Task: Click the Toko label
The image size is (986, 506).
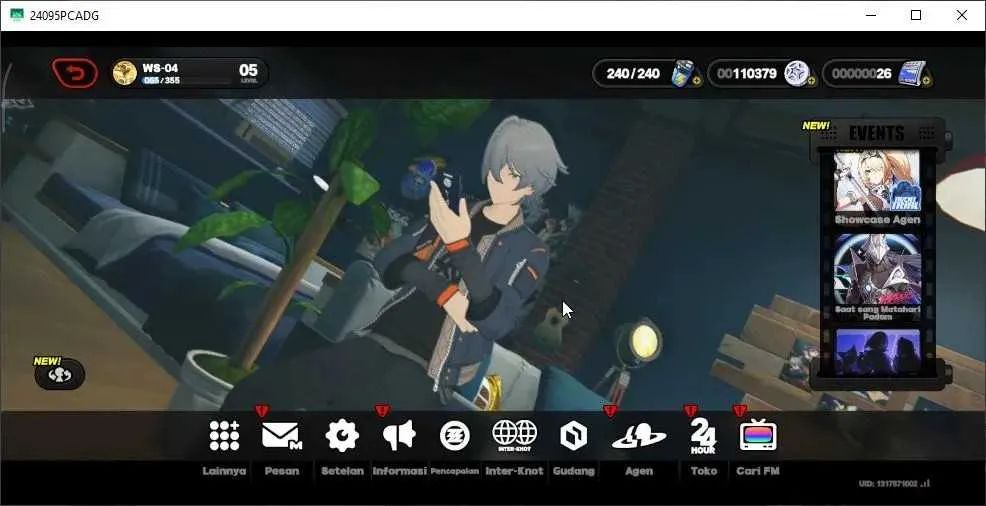Action: tap(703, 471)
